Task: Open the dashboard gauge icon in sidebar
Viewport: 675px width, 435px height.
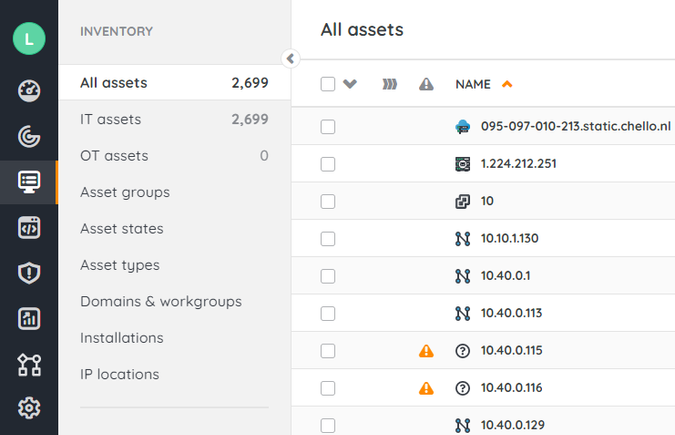Action: pyautogui.click(x=29, y=92)
